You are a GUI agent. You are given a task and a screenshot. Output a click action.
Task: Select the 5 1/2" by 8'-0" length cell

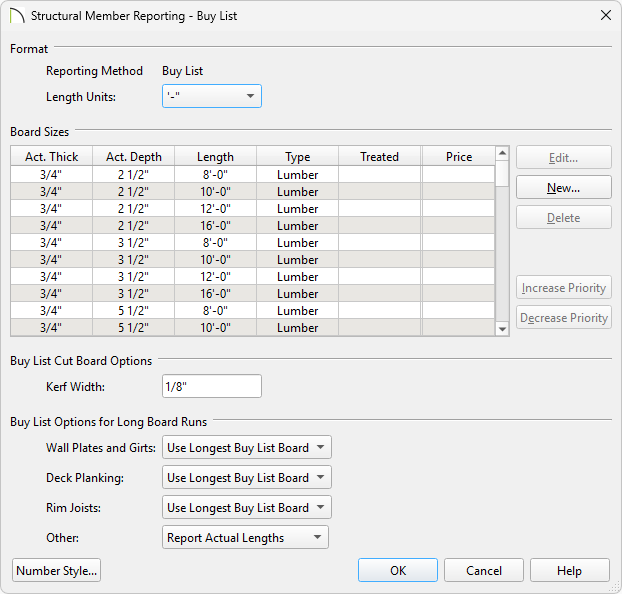click(x=215, y=311)
